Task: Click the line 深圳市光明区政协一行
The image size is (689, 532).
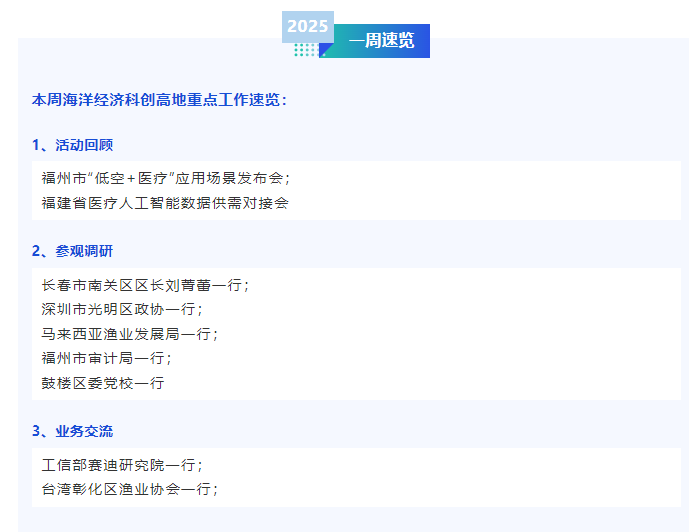Action: click(x=122, y=310)
